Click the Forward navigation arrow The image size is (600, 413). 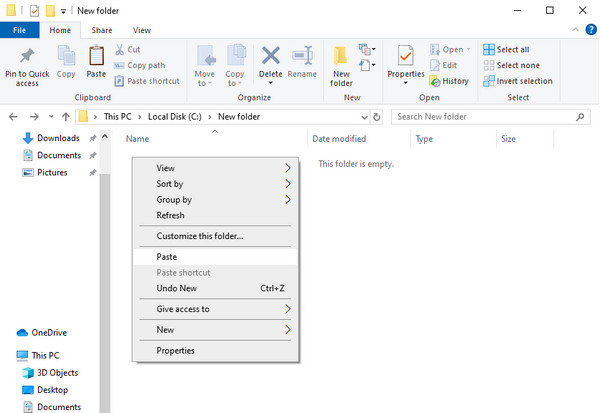[34, 117]
